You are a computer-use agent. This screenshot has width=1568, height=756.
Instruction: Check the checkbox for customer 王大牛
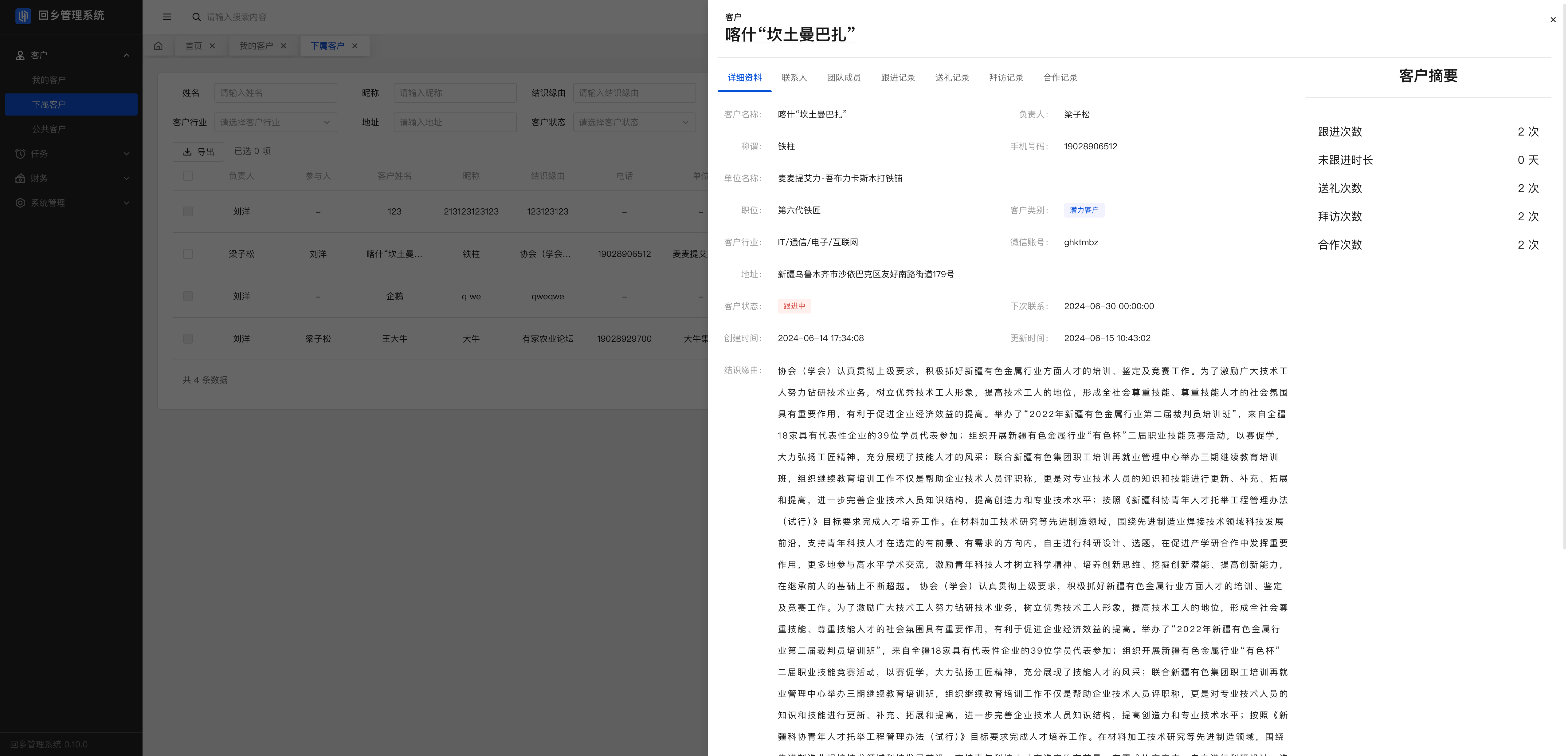[188, 338]
